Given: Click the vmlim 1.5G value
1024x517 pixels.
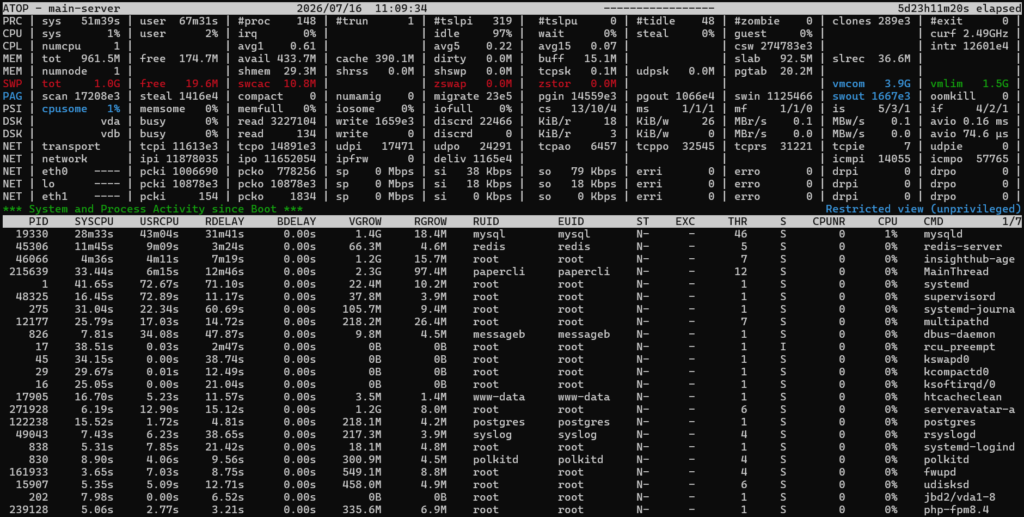Looking at the screenshot, I should 969,84.
